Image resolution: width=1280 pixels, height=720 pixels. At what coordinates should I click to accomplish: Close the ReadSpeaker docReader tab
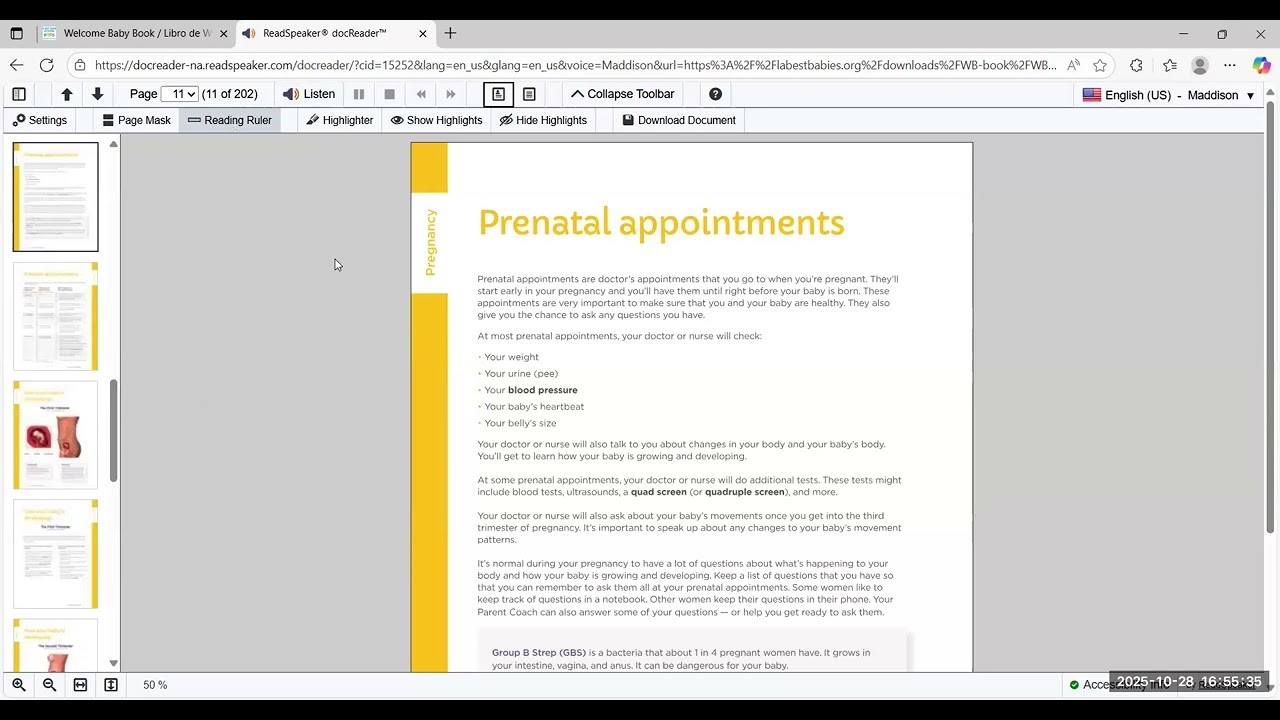coord(422,33)
